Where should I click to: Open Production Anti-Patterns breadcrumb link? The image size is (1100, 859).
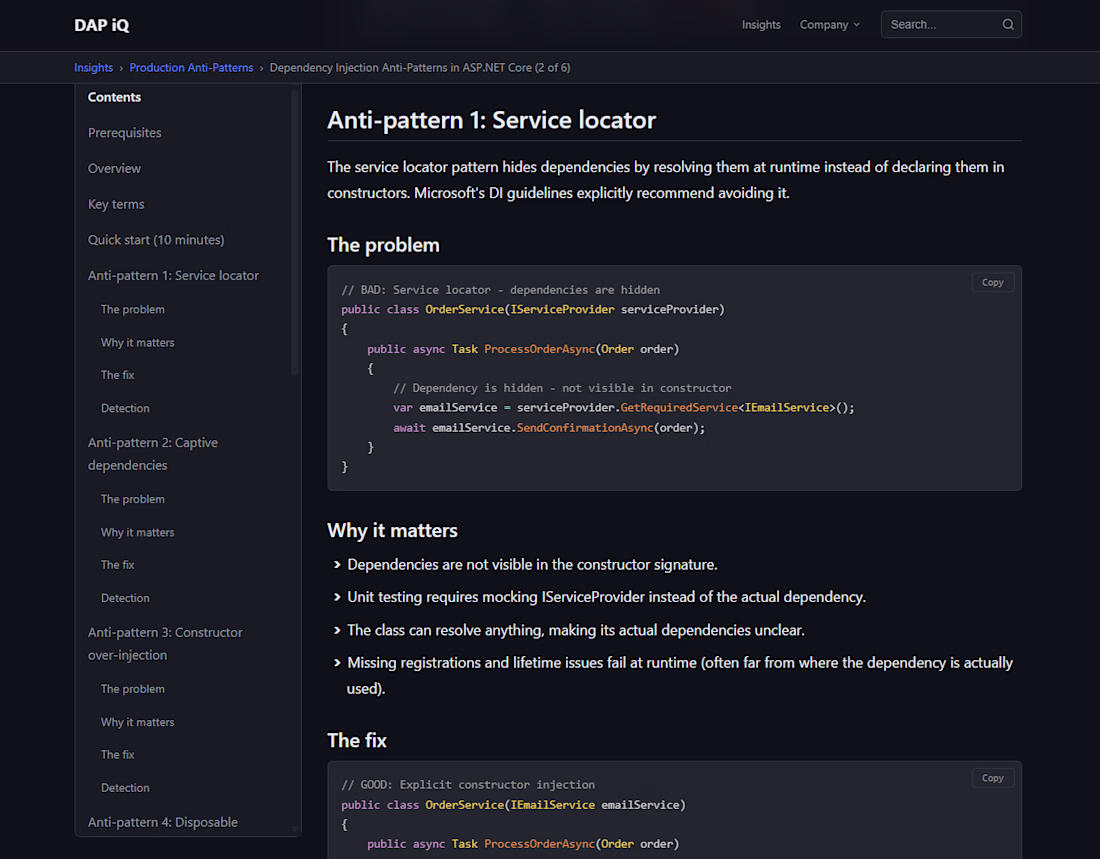click(191, 68)
